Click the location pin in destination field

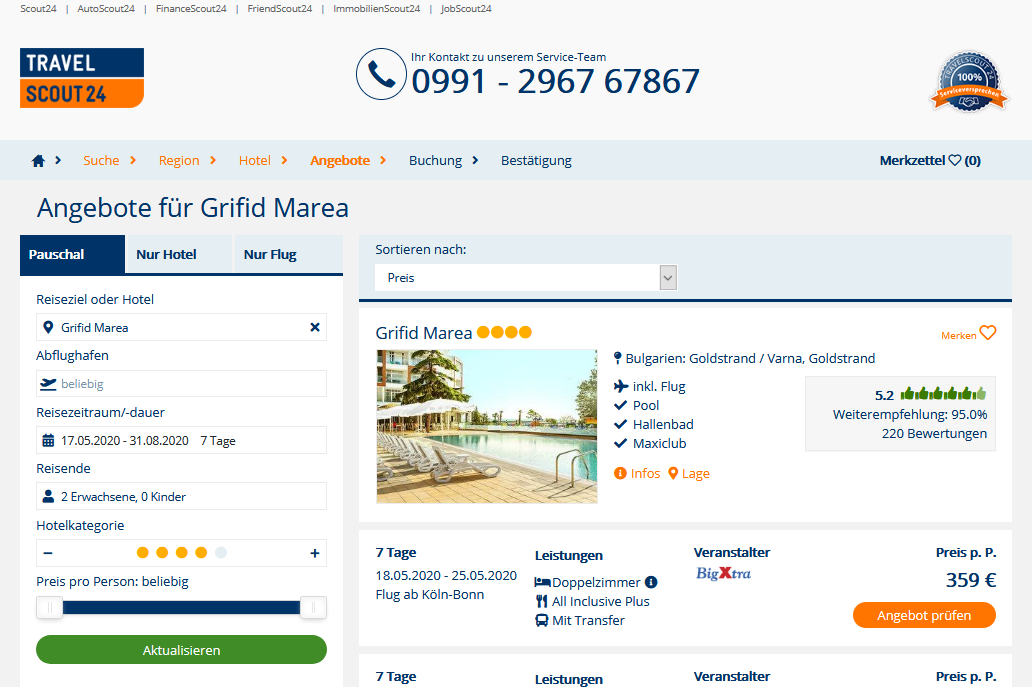click(x=48, y=327)
